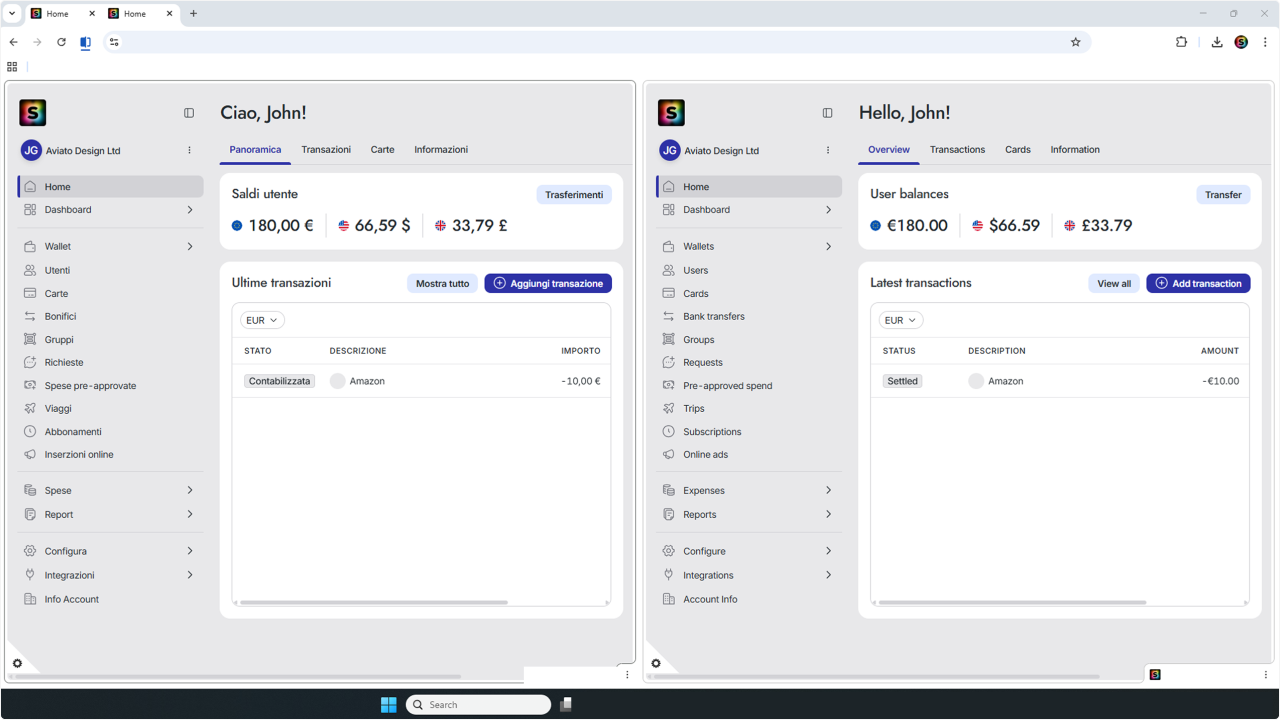
Task: Open the EUR currency dropdown under Ultime transazioni
Action: (x=262, y=320)
